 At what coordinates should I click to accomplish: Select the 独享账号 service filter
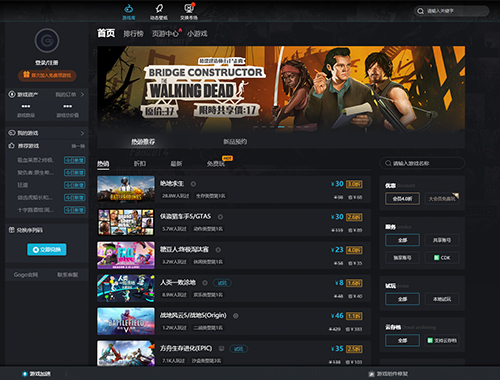coord(402,258)
